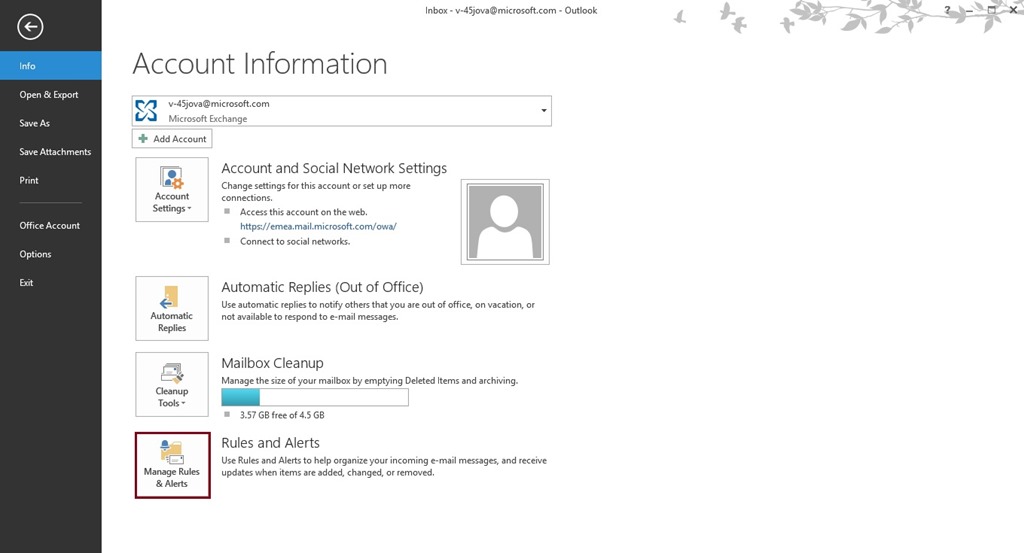The width and height of the screenshot is (1024, 553).
Task: Select Save Attachments in sidebar
Action: click(55, 152)
